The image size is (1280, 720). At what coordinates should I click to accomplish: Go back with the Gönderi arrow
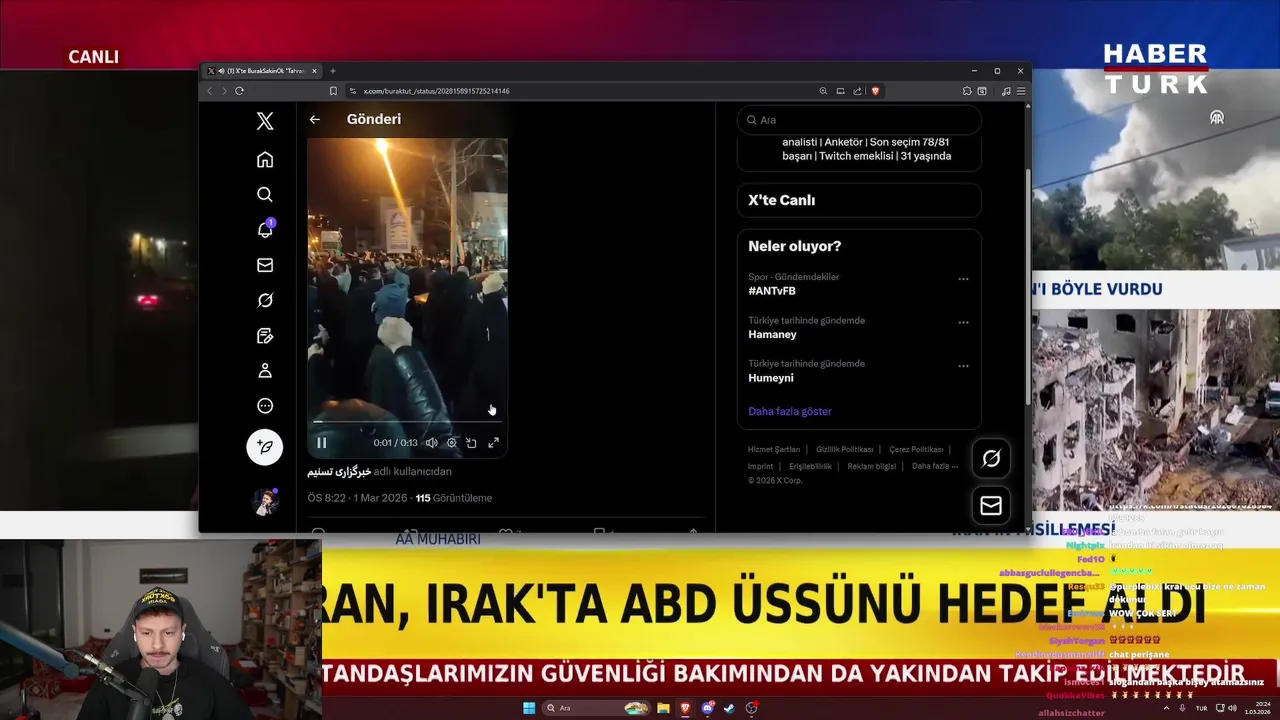click(315, 119)
